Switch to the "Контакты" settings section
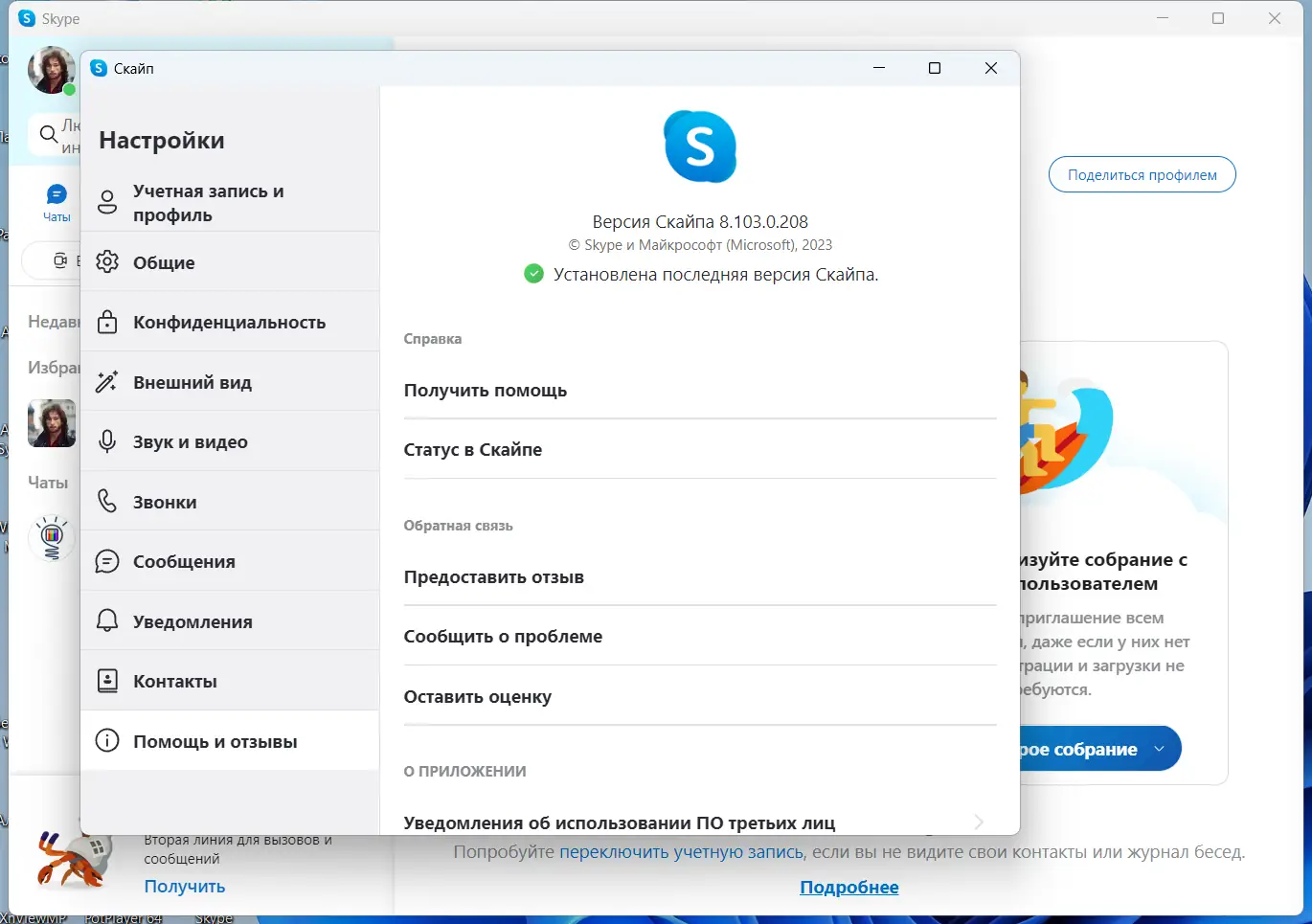 108,681
